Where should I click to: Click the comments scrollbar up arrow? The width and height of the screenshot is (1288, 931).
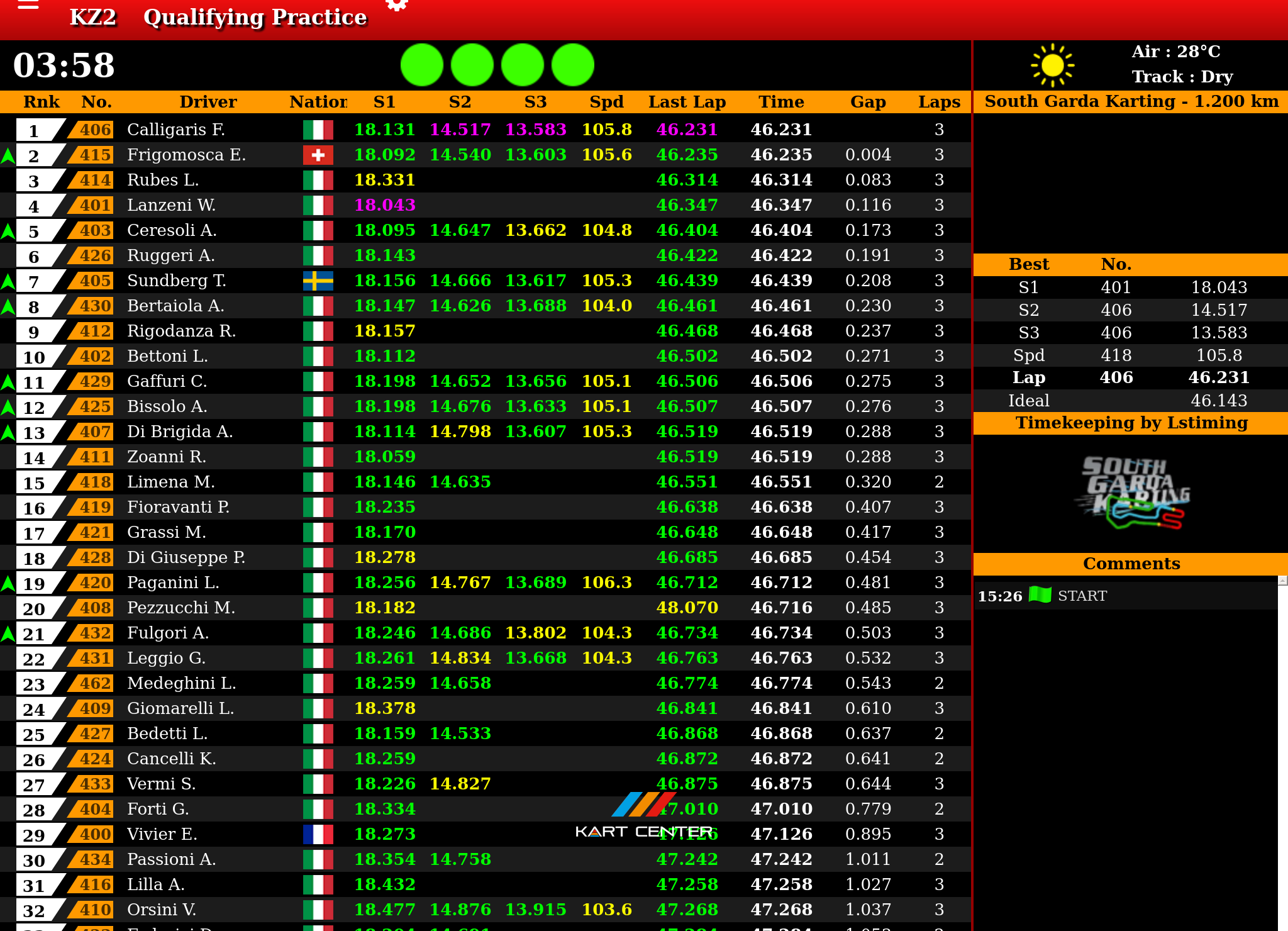click(x=1282, y=581)
